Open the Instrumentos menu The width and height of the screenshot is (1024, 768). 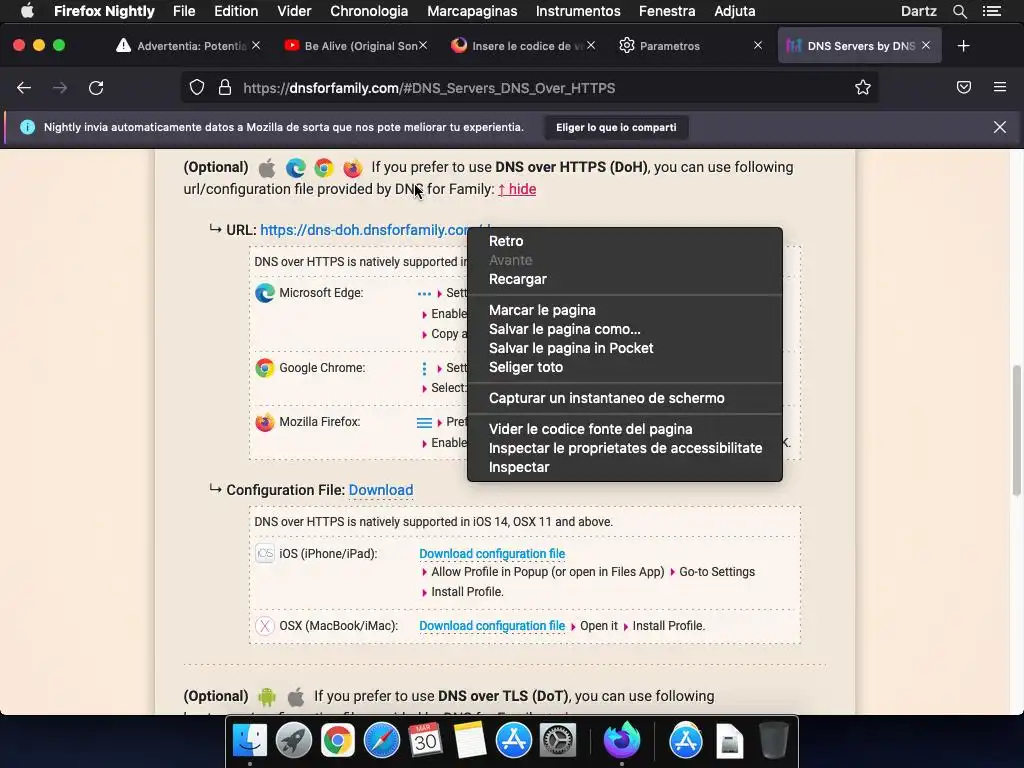pyautogui.click(x=578, y=11)
